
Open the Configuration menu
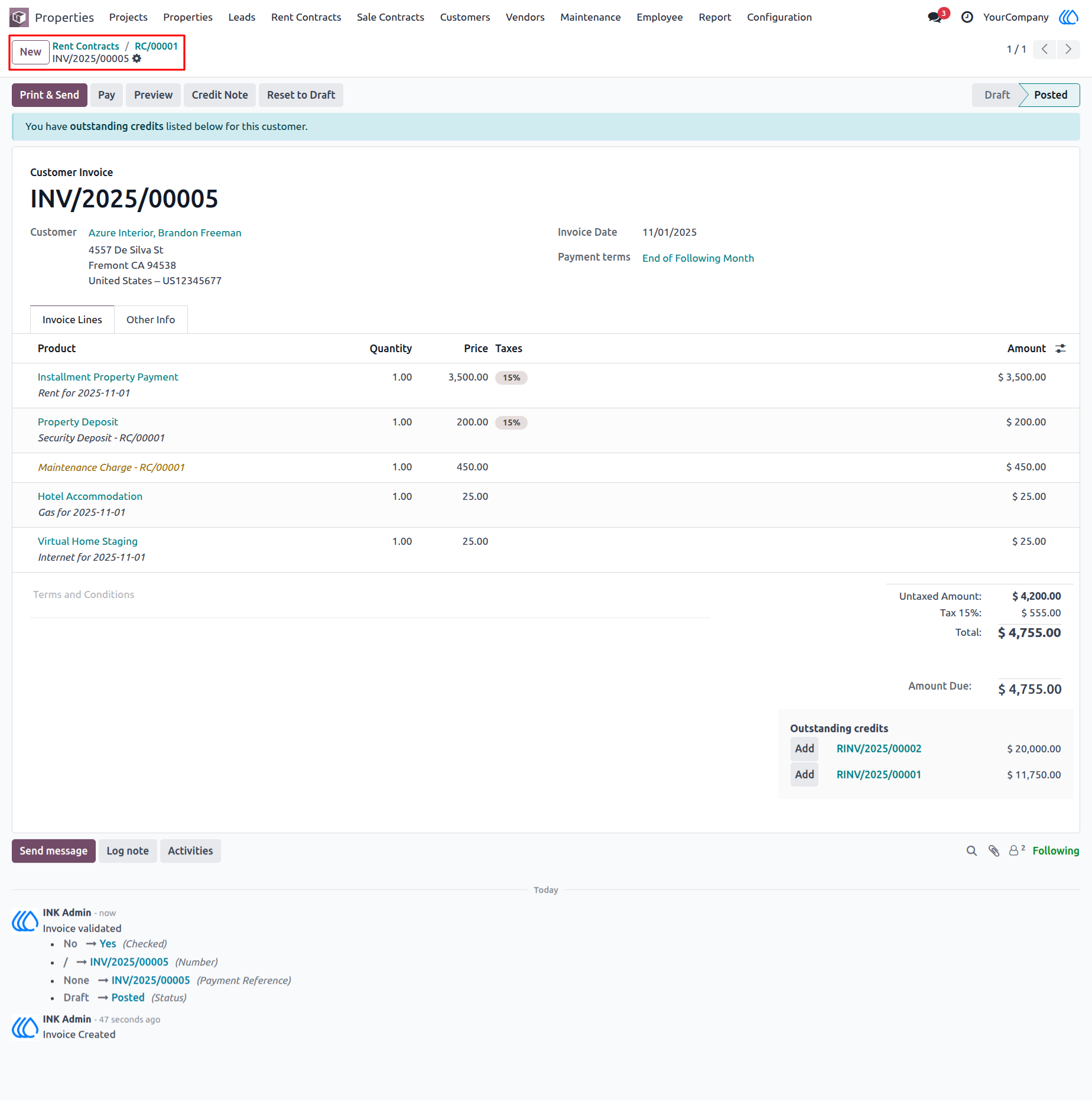tap(779, 17)
